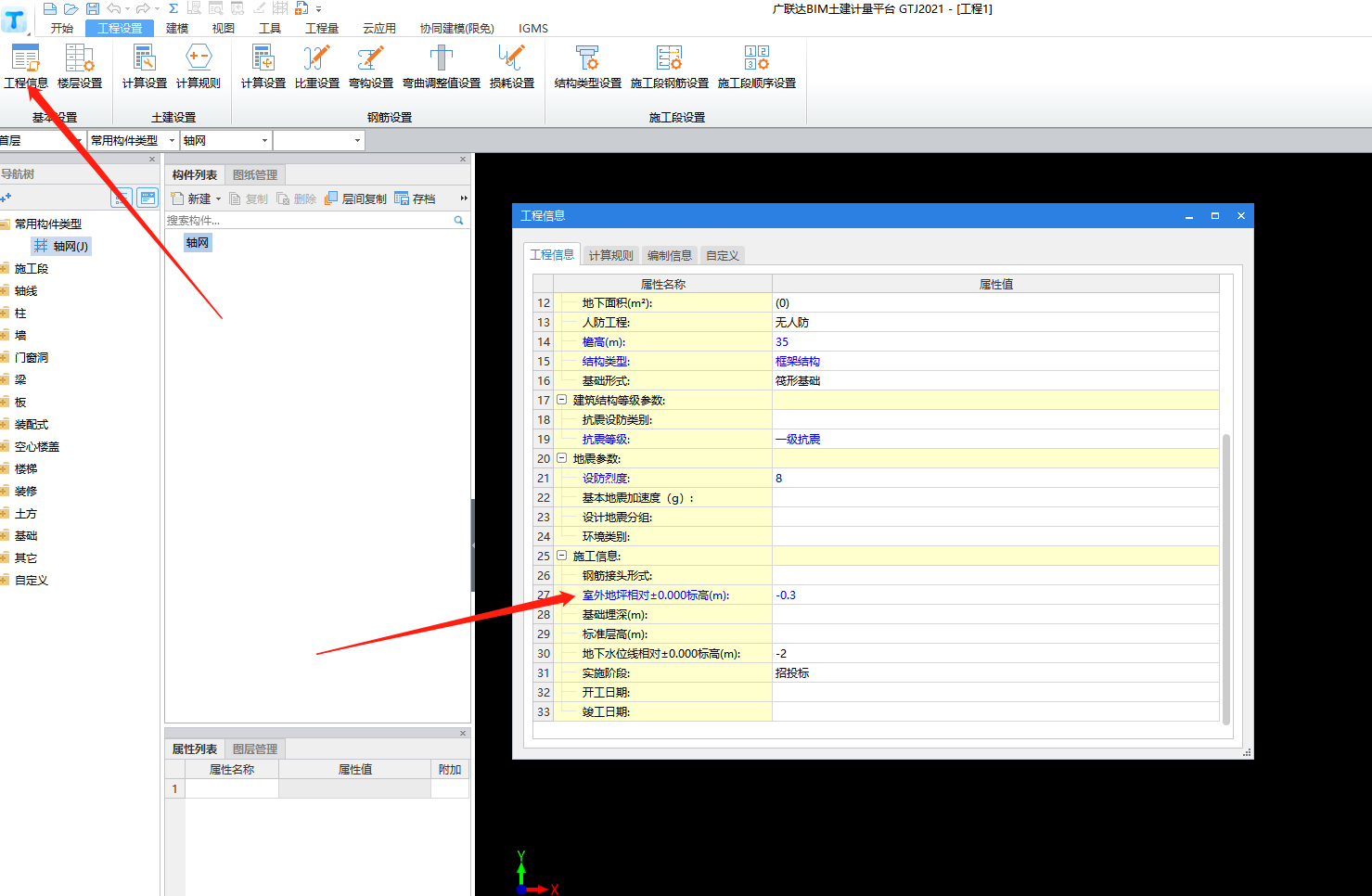Open 损耗设置 loss settings
Screen dimensions: 1372x896
(x=512, y=68)
